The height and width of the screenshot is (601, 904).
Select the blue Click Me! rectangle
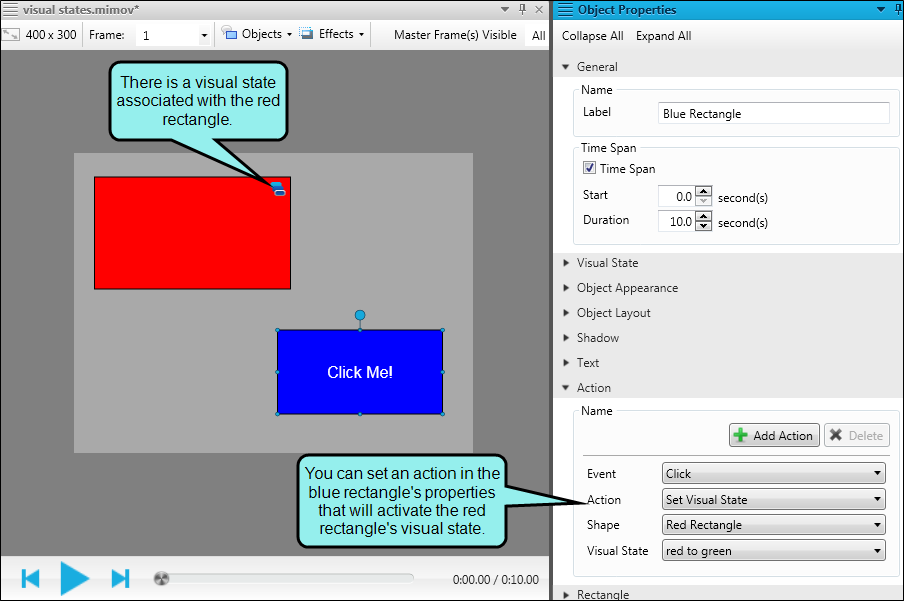click(x=360, y=372)
